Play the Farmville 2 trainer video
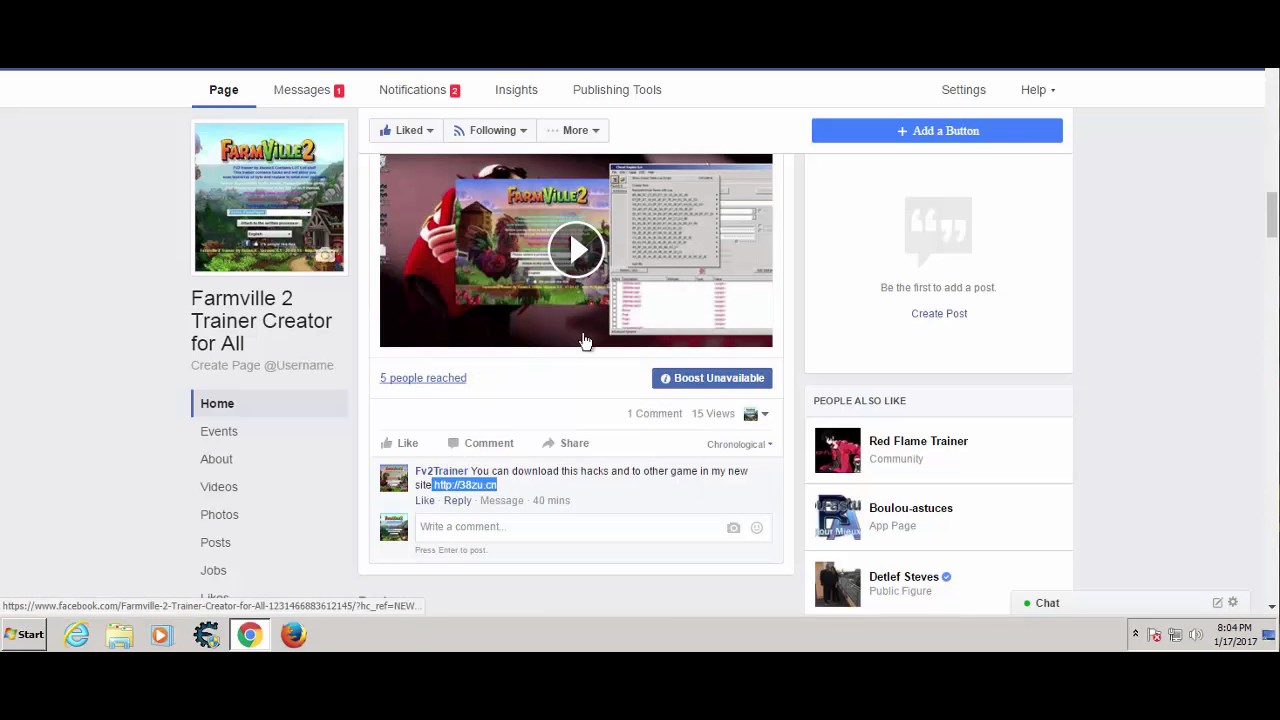This screenshot has width=1280, height=720. tap(576, 250)
